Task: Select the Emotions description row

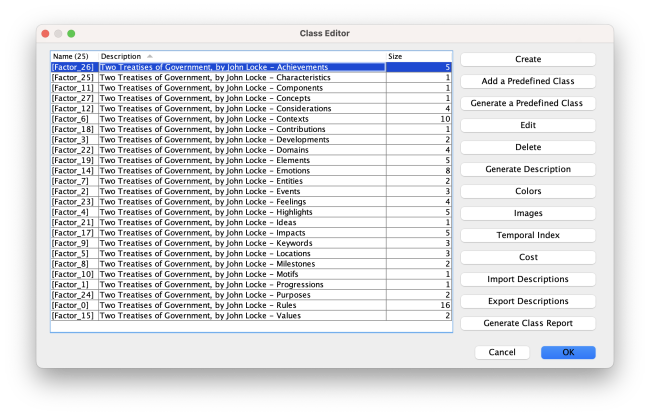Action: tap(242, 171)
